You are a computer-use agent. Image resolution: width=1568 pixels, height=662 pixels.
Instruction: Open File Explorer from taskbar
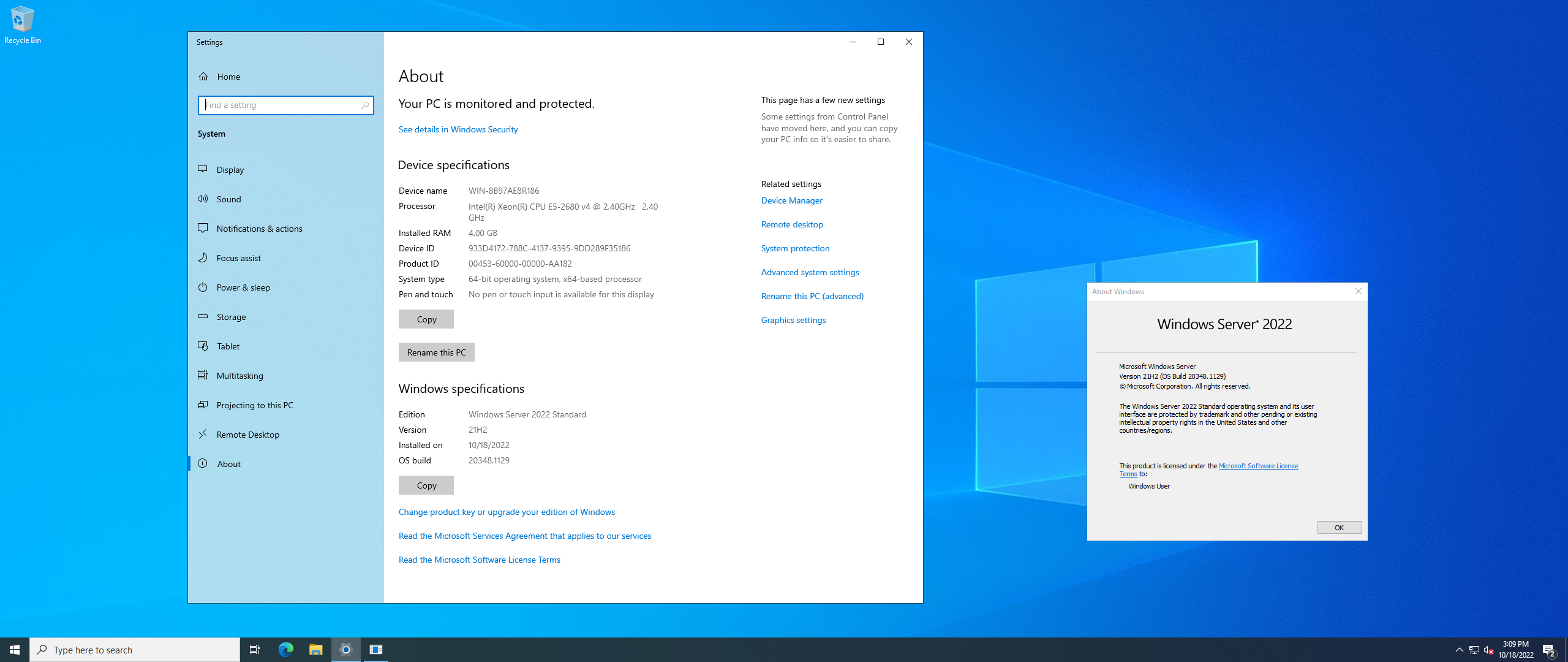(315, 650)
